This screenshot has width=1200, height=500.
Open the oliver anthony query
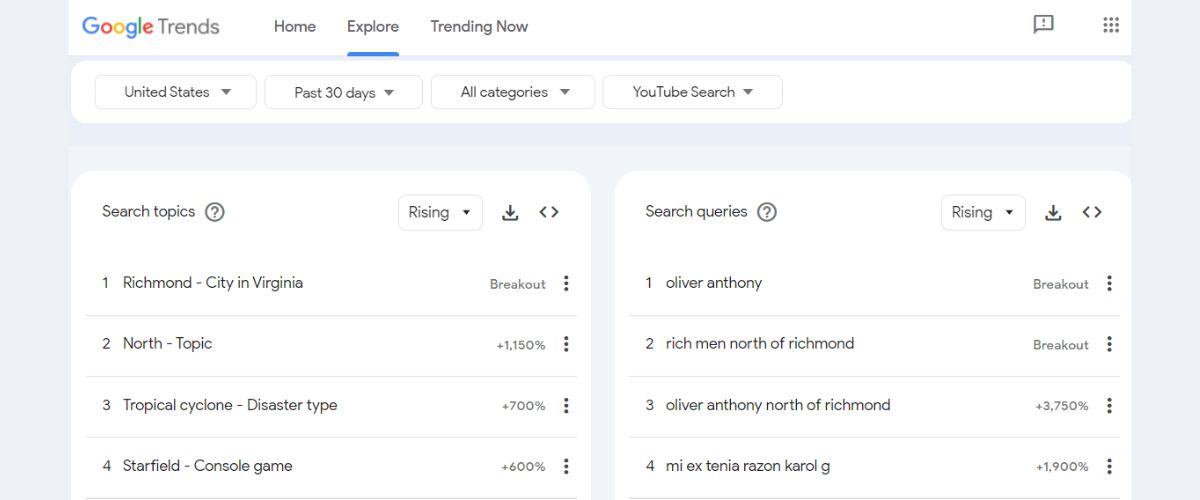[714, 283]
